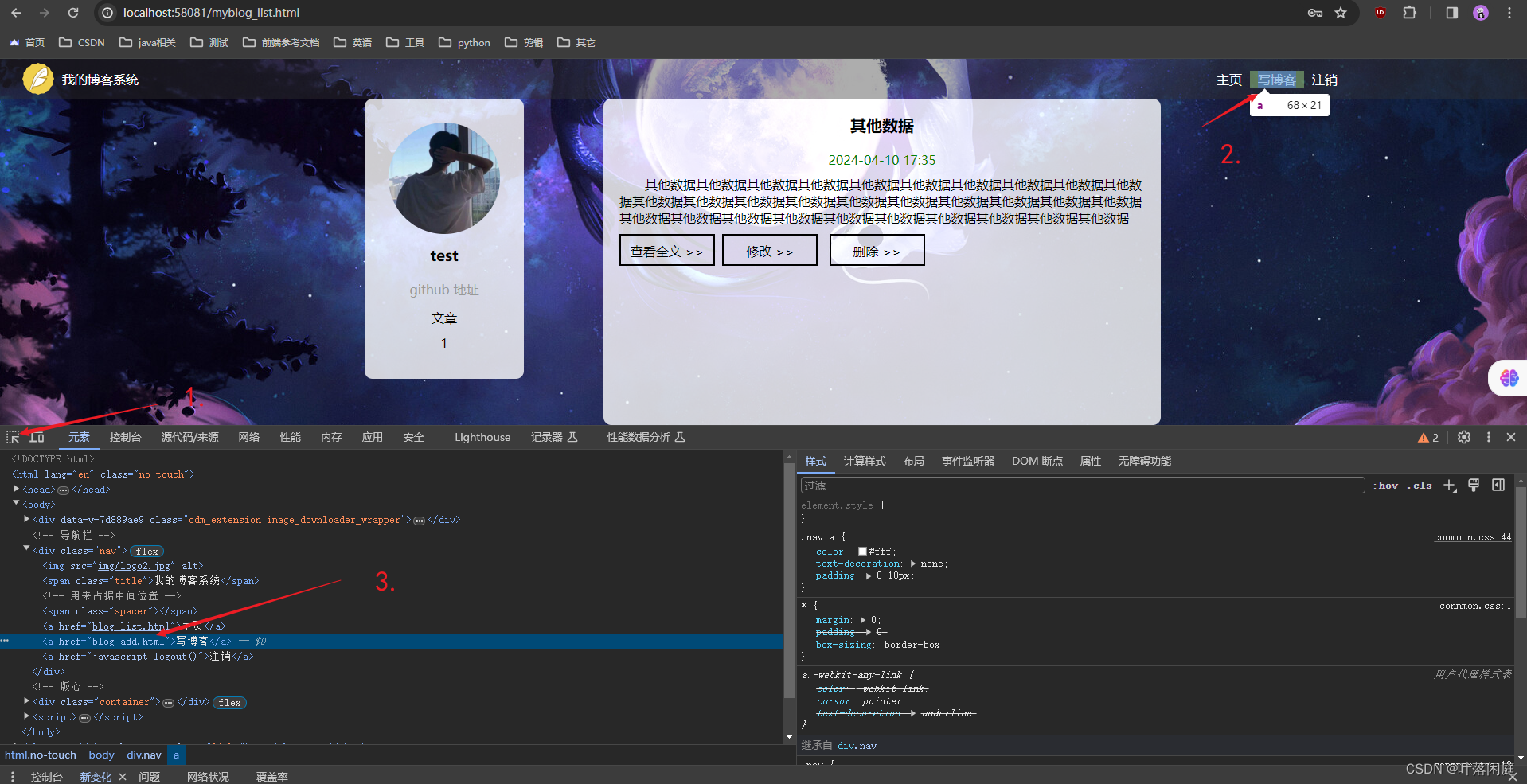Click the uBlock extension icon in toolbar

point(1381,13)
